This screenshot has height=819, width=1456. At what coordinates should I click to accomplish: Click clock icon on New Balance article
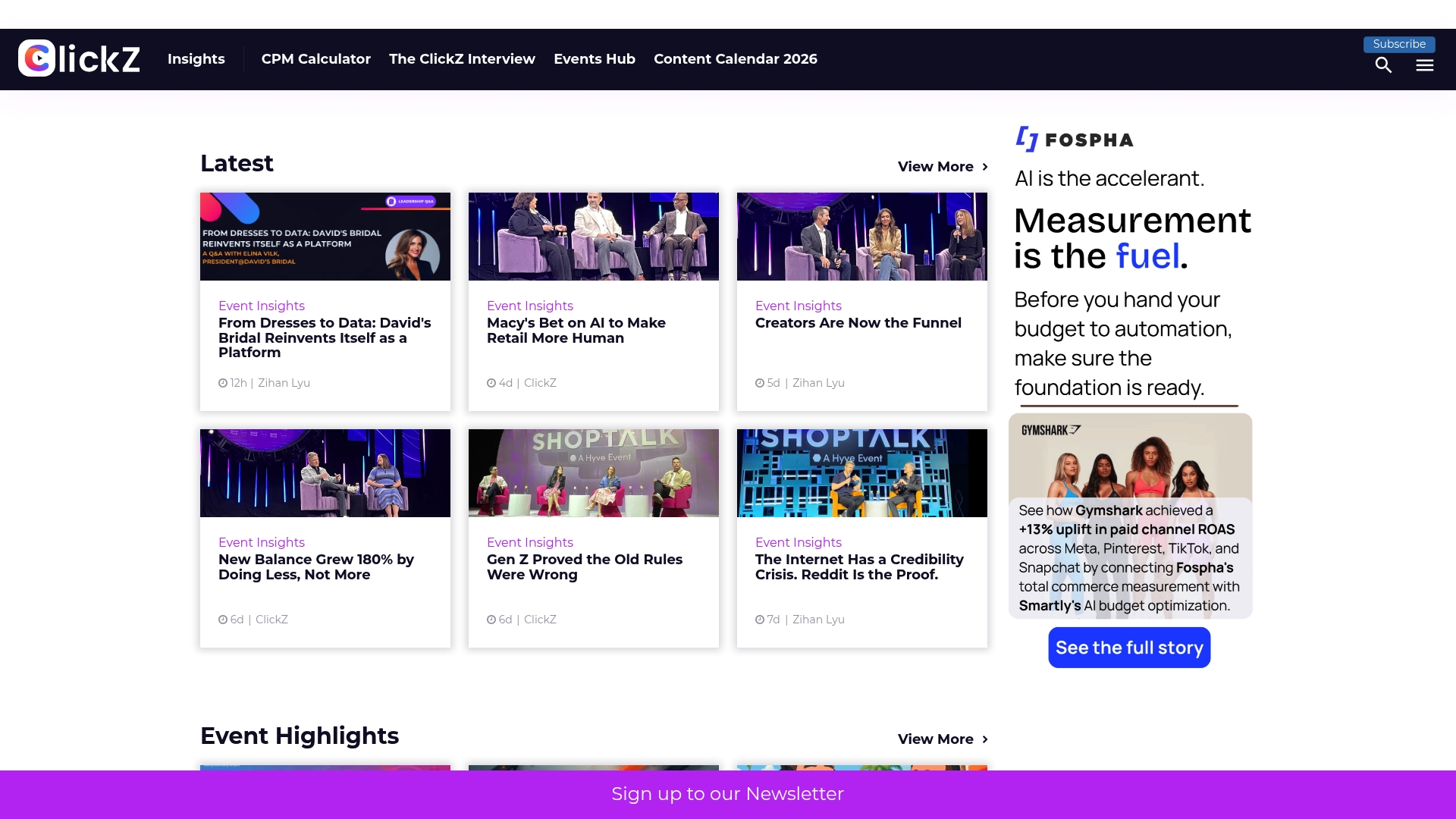click(223, 620)
